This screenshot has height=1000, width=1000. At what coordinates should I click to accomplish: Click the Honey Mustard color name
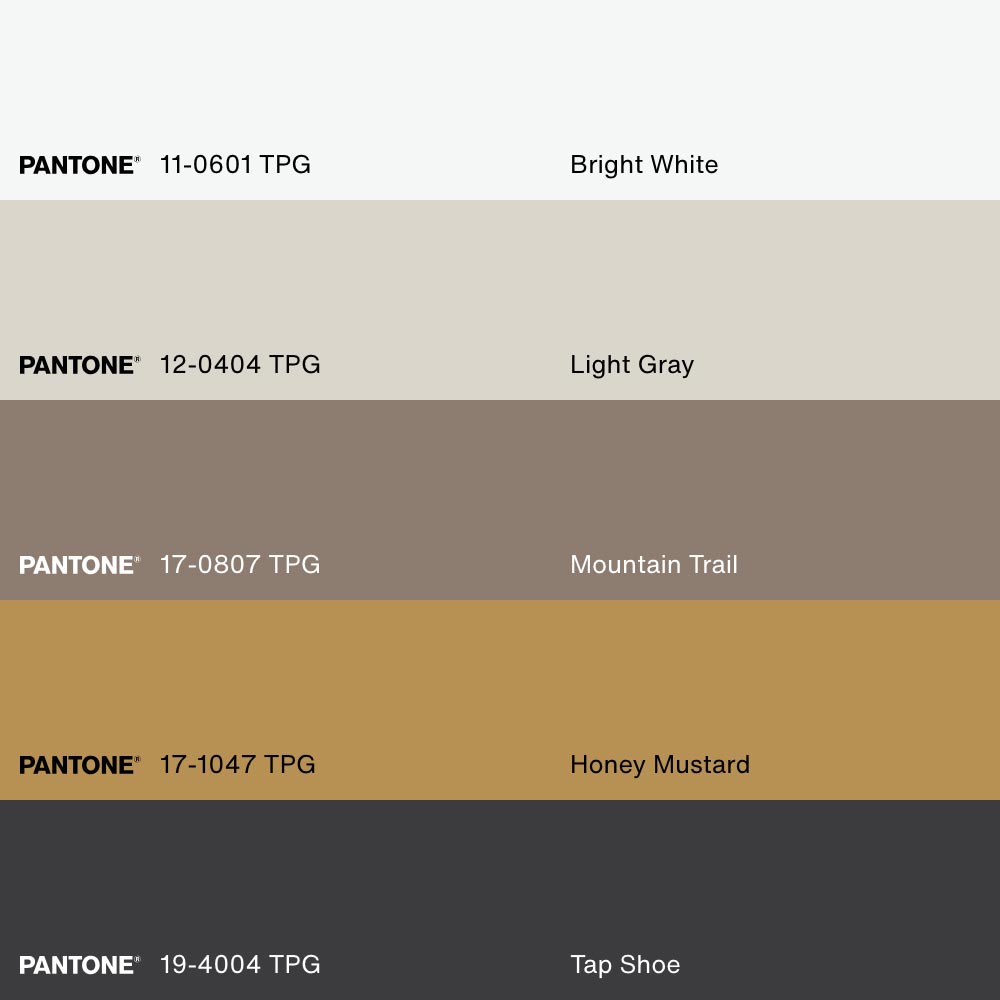[660, 765]
